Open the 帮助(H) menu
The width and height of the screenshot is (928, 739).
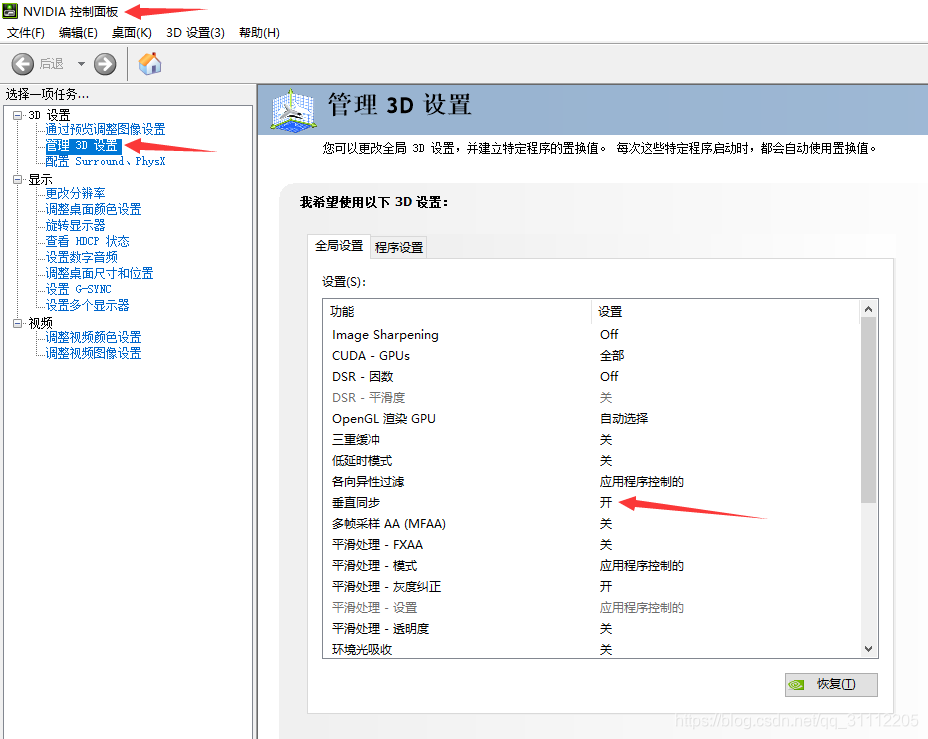coord(258,32)
